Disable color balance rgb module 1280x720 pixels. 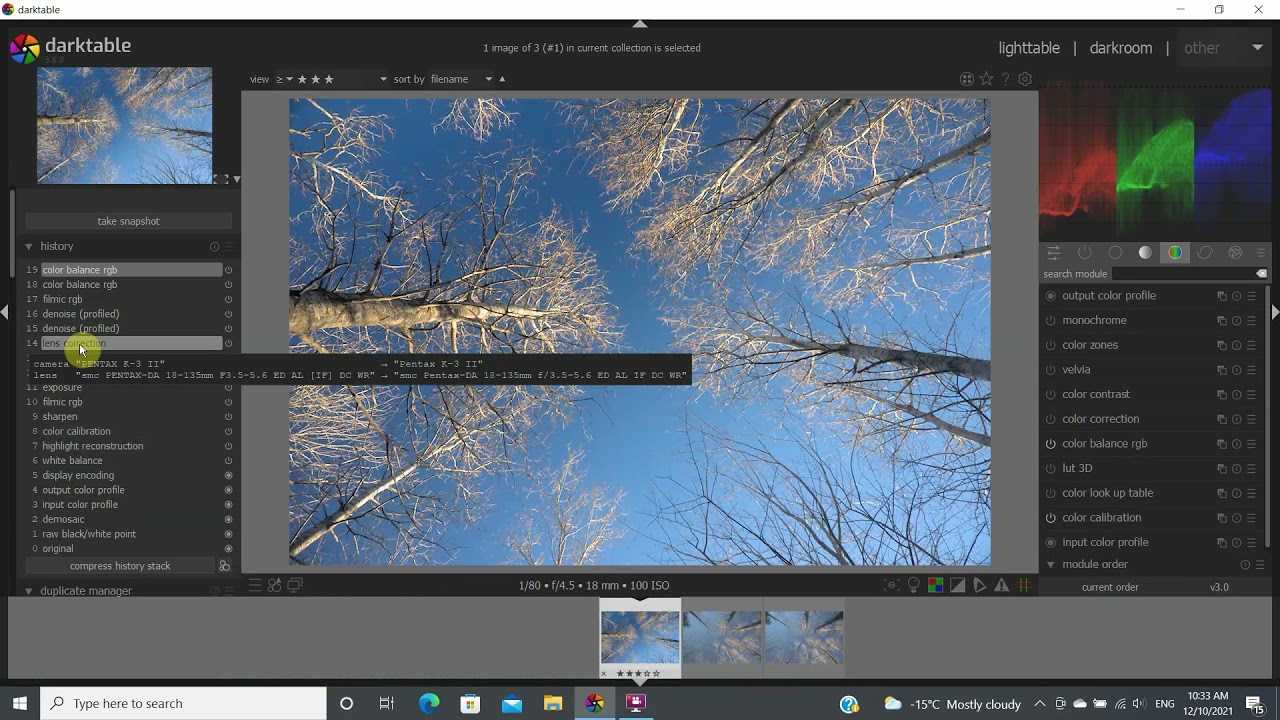click(1050, 444)
